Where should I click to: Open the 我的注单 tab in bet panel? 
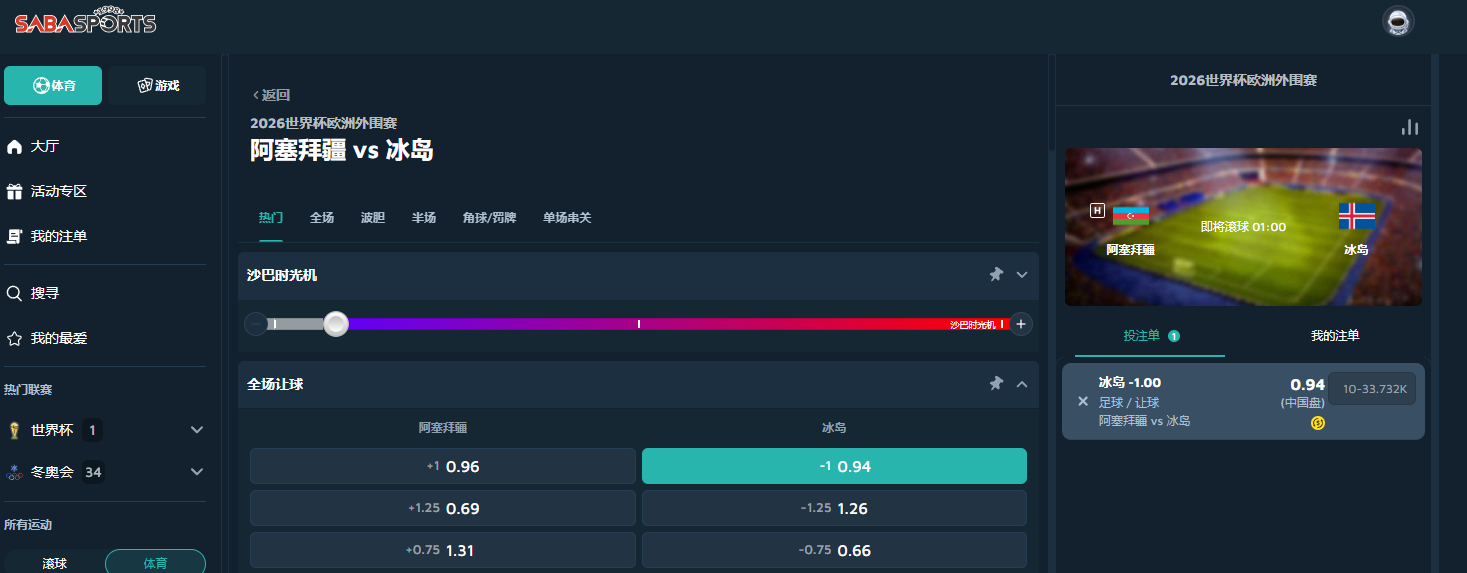[1335, 336]
